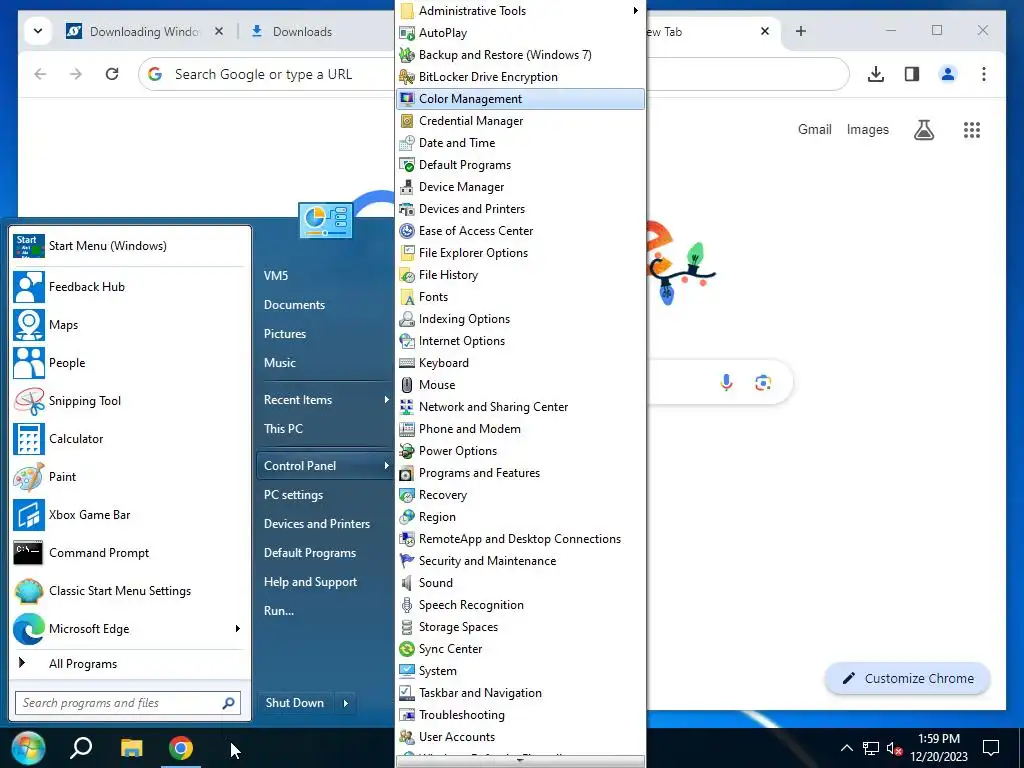This screenshot has width=1024, height=768.
Task: Open BitLocker Drive Encryption entry
Action: click(520, 77)
